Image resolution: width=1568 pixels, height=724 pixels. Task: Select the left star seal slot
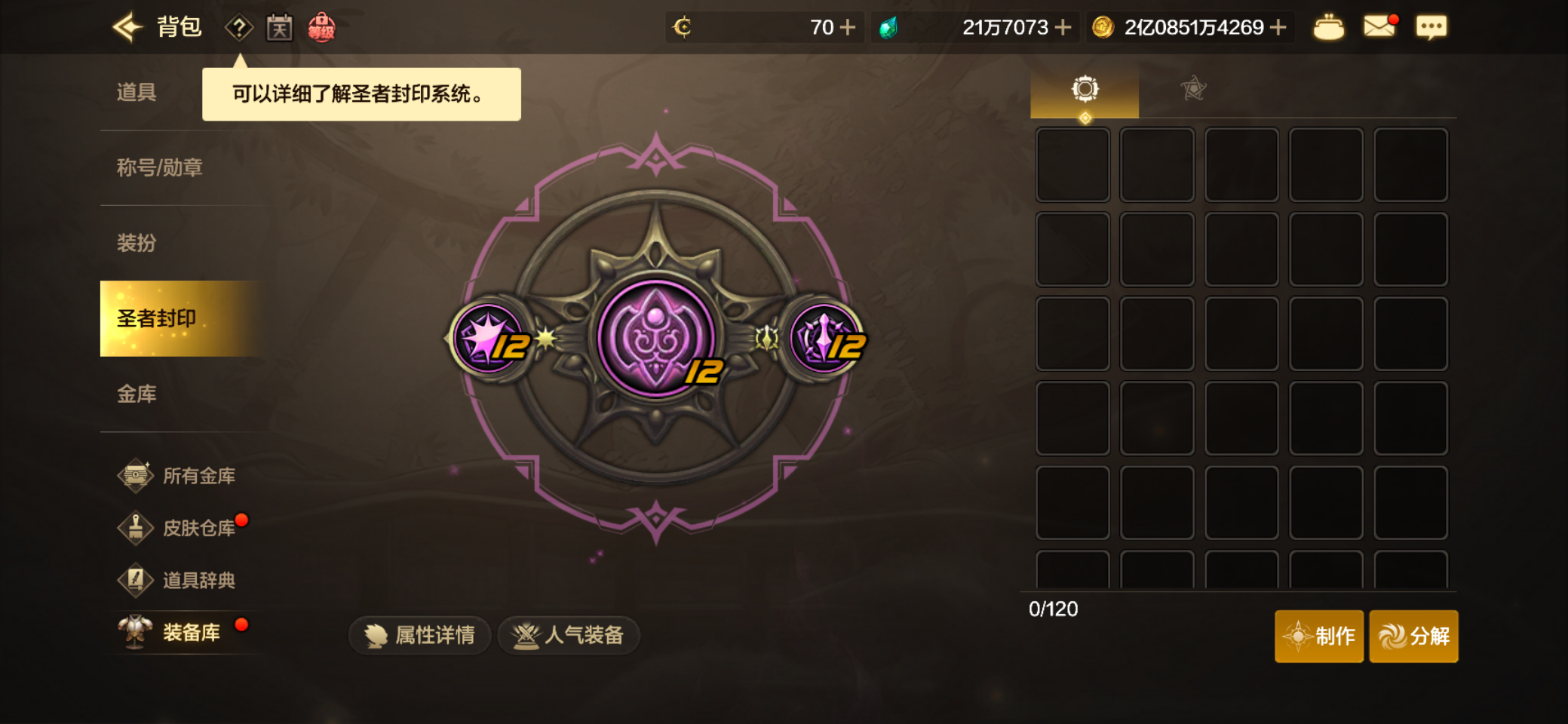pyautogui.click(x=490, y=338)
